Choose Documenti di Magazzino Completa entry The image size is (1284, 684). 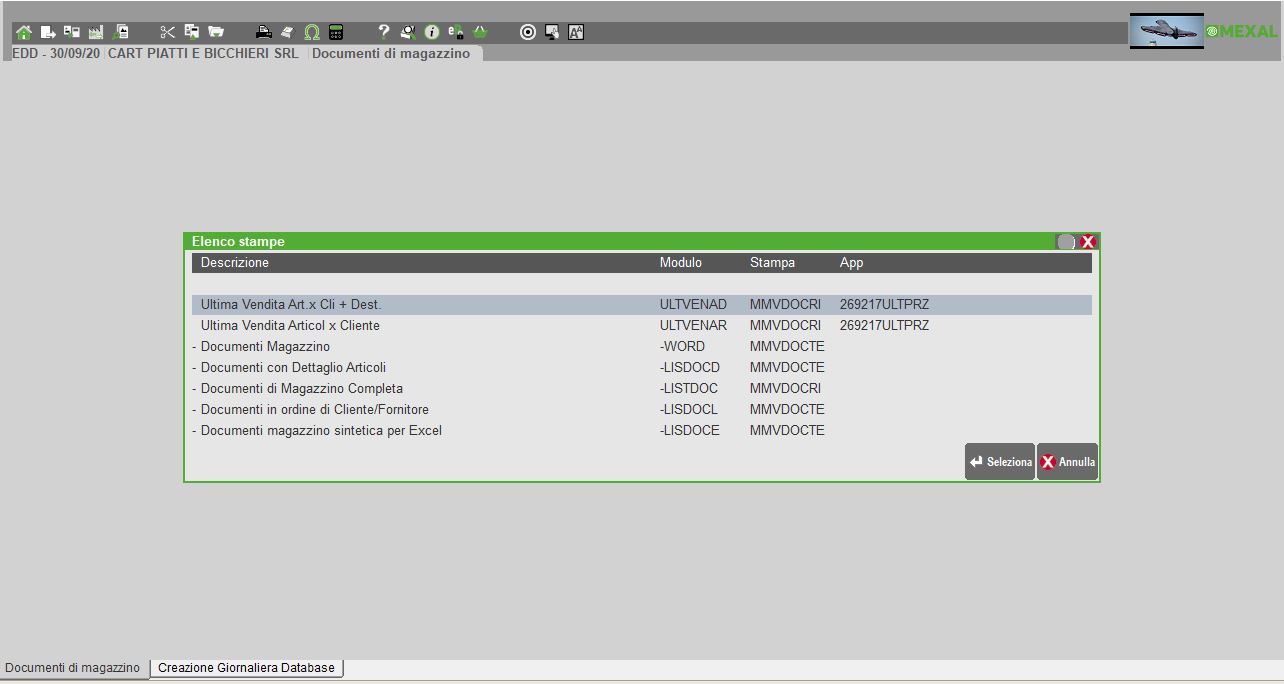pos(301,389)
